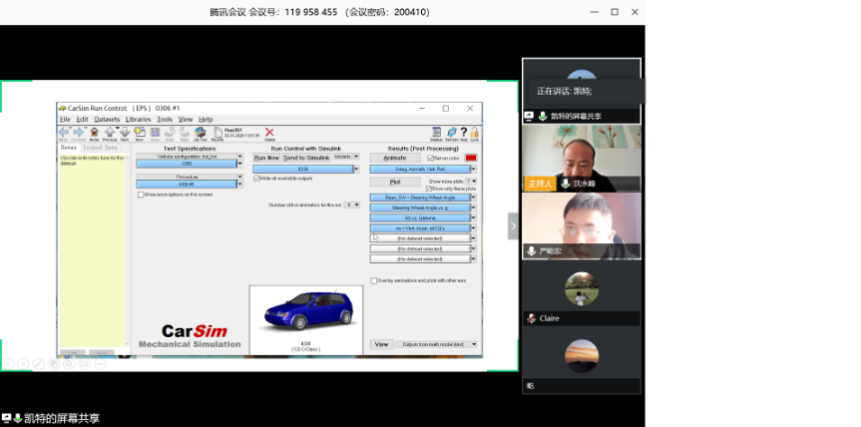Toggle 'Show more options on this screen' checkbox

tap(140, 195)
